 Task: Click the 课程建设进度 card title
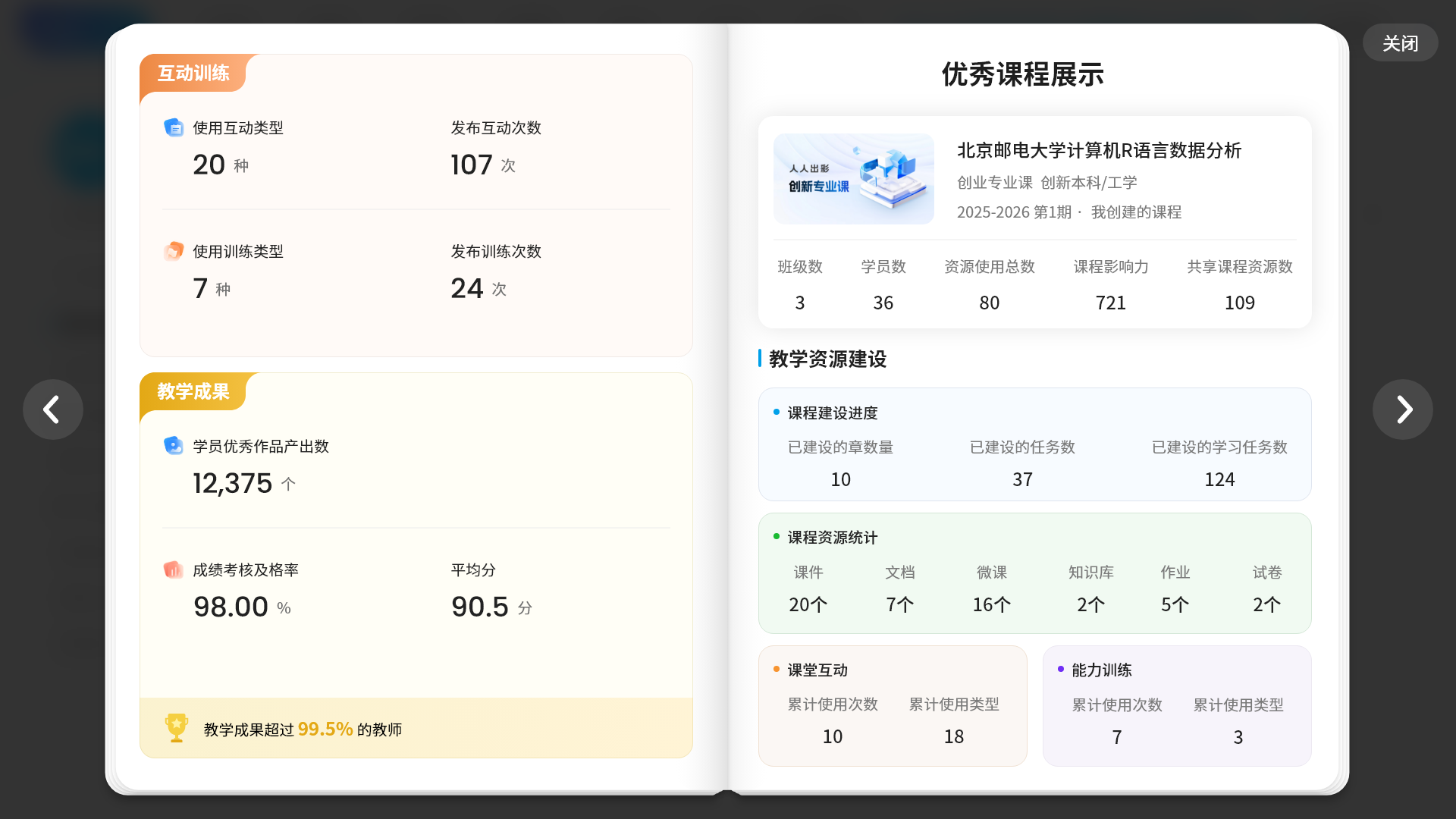[833, 413]
